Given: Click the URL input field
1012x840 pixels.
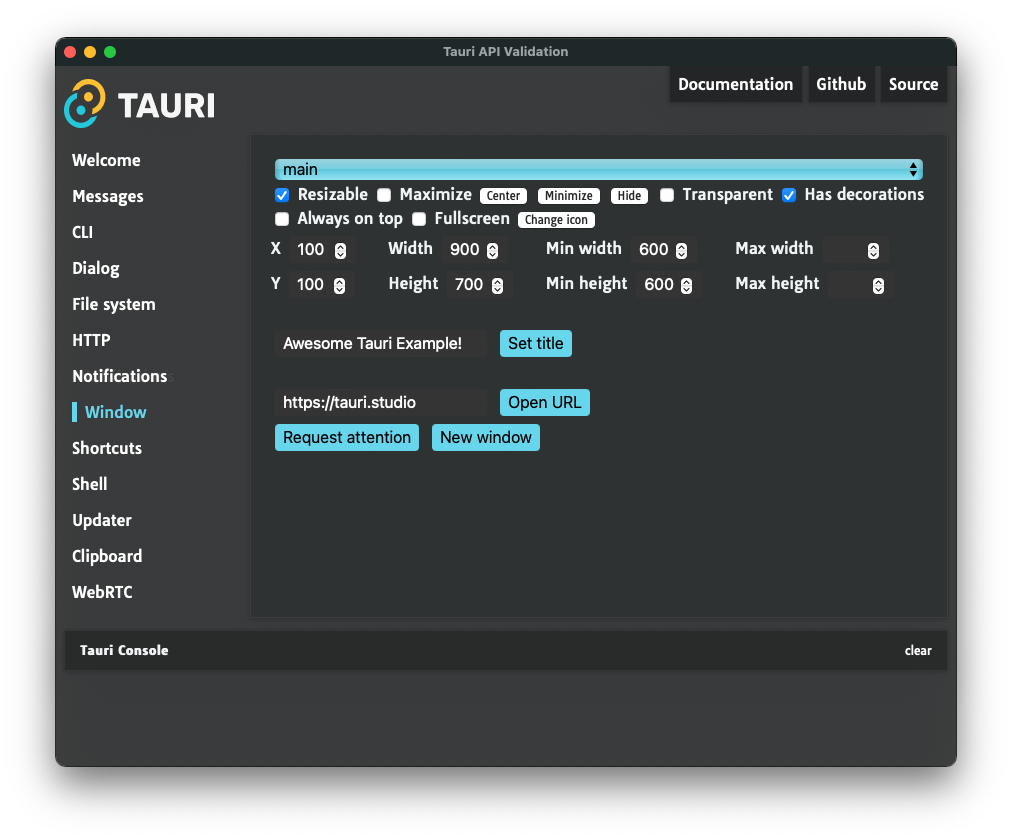Looking at the screenshot, I should click(x=380, y=403).
